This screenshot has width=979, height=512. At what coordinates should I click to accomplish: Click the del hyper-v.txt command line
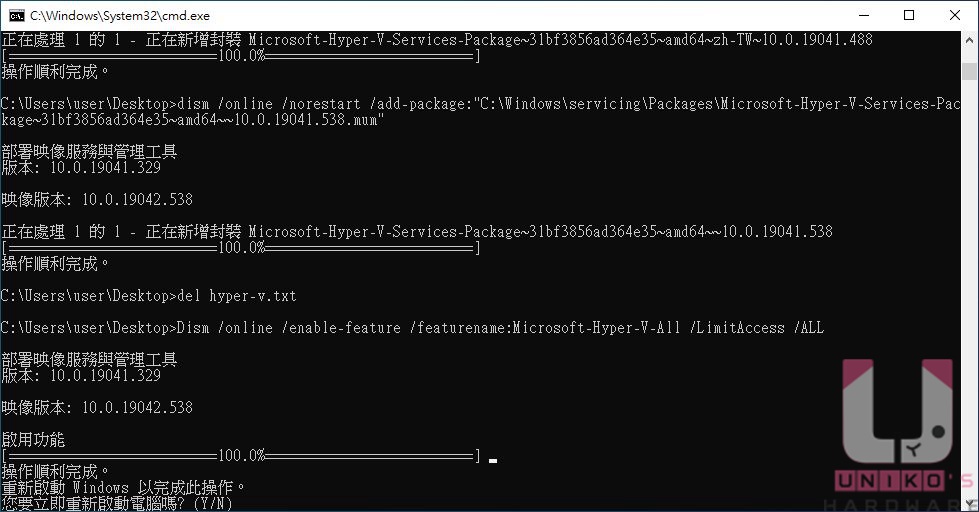149,295
